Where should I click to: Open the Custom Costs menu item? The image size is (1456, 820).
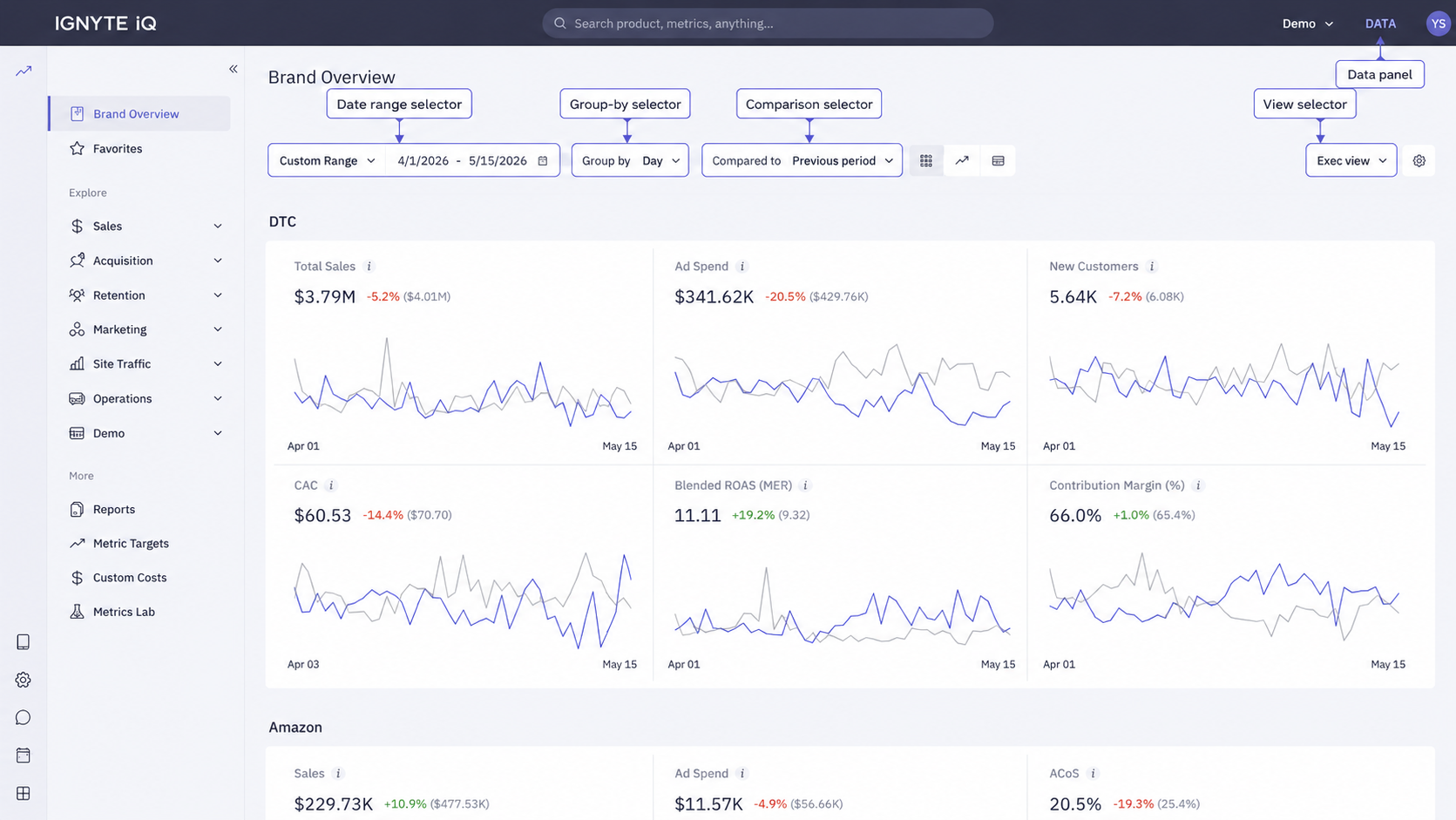(x=139, y=578)
